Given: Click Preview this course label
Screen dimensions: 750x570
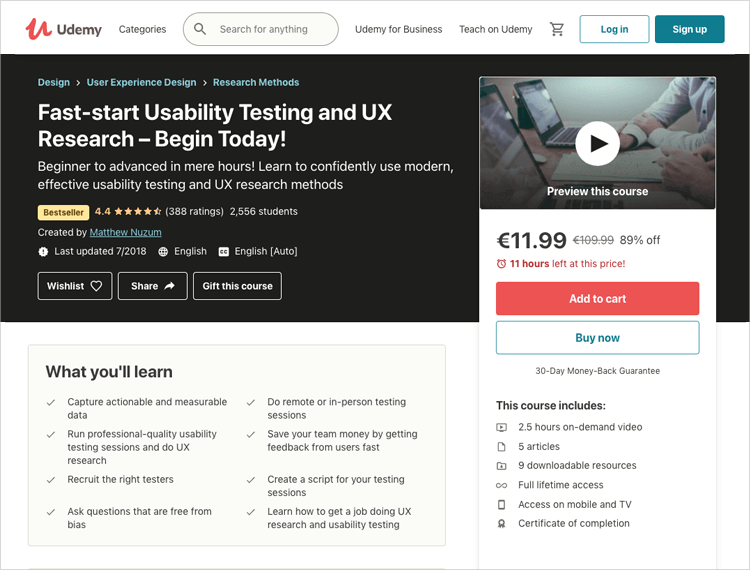Looking at the screenshot, I should (597, 191).
